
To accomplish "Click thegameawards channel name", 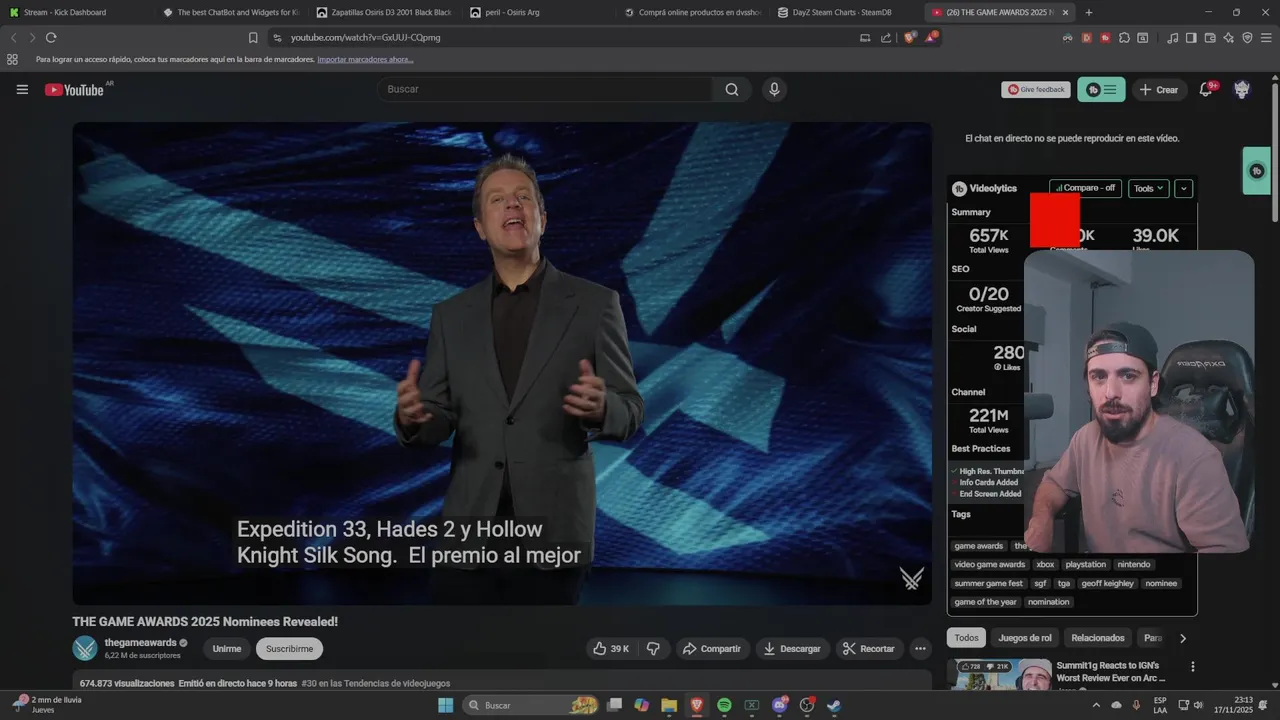I will (140, 643).
